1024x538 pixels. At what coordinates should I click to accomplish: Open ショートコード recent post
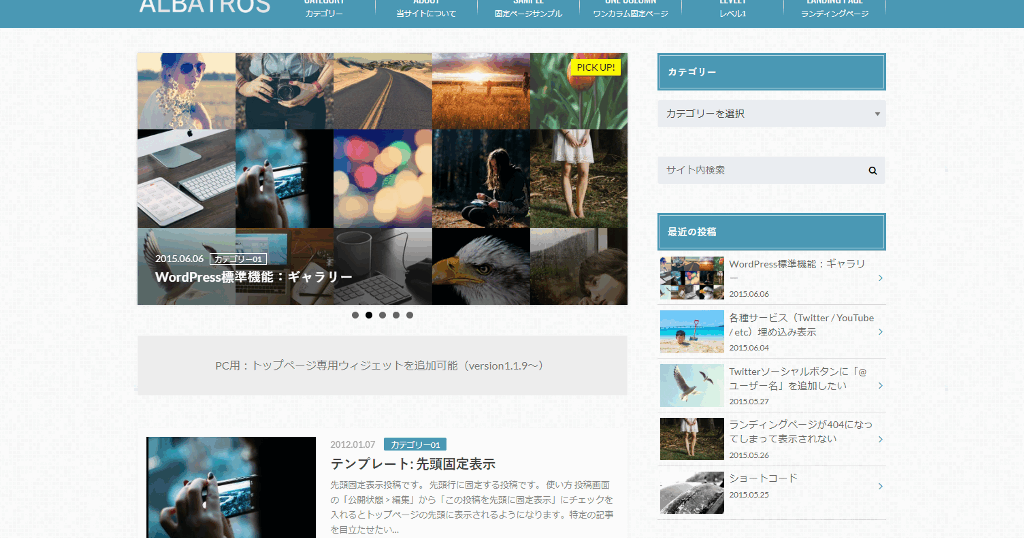pyautogui.click(x=763, y=478)
